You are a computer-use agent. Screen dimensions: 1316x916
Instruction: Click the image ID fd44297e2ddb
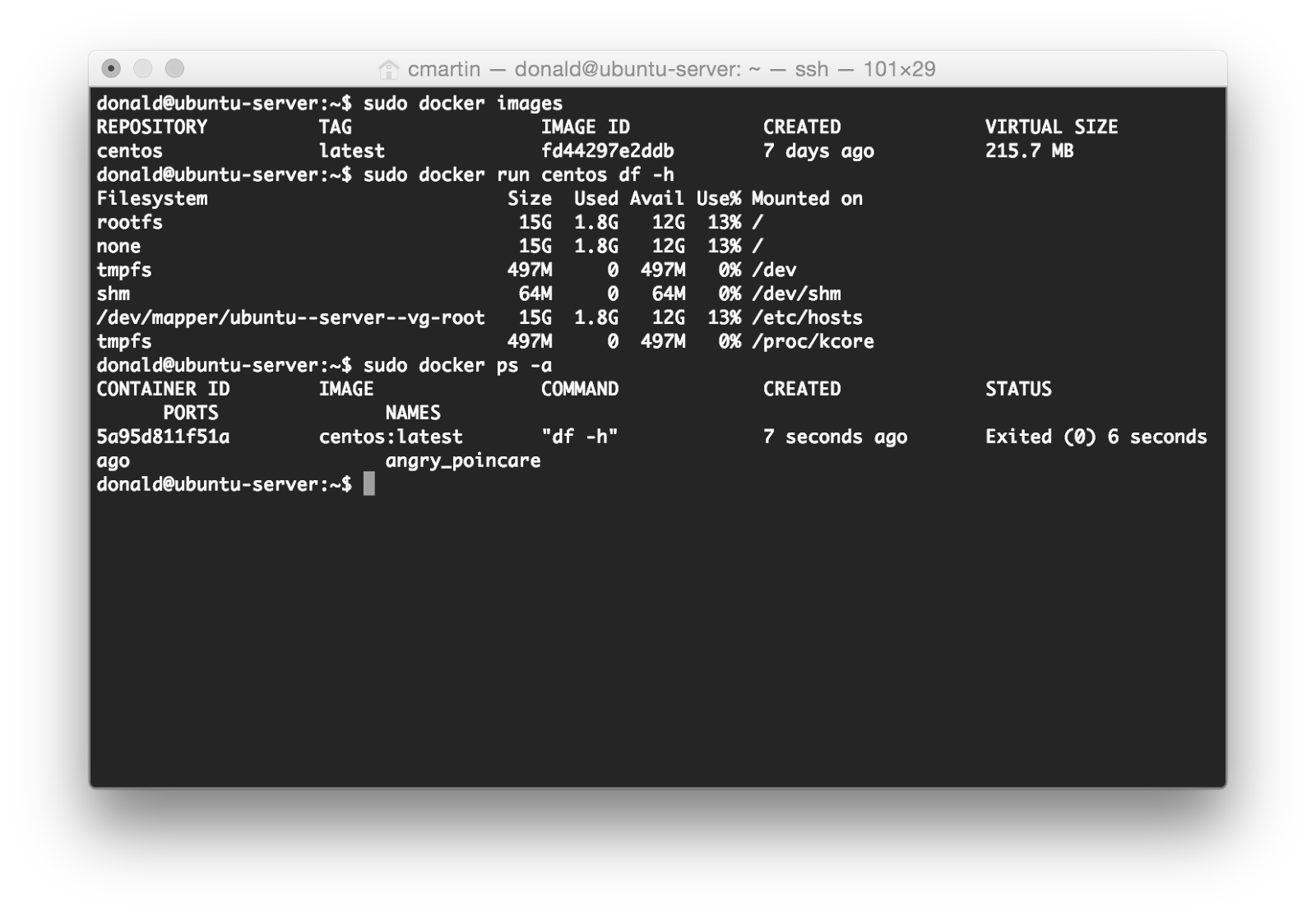pos(607,151)
